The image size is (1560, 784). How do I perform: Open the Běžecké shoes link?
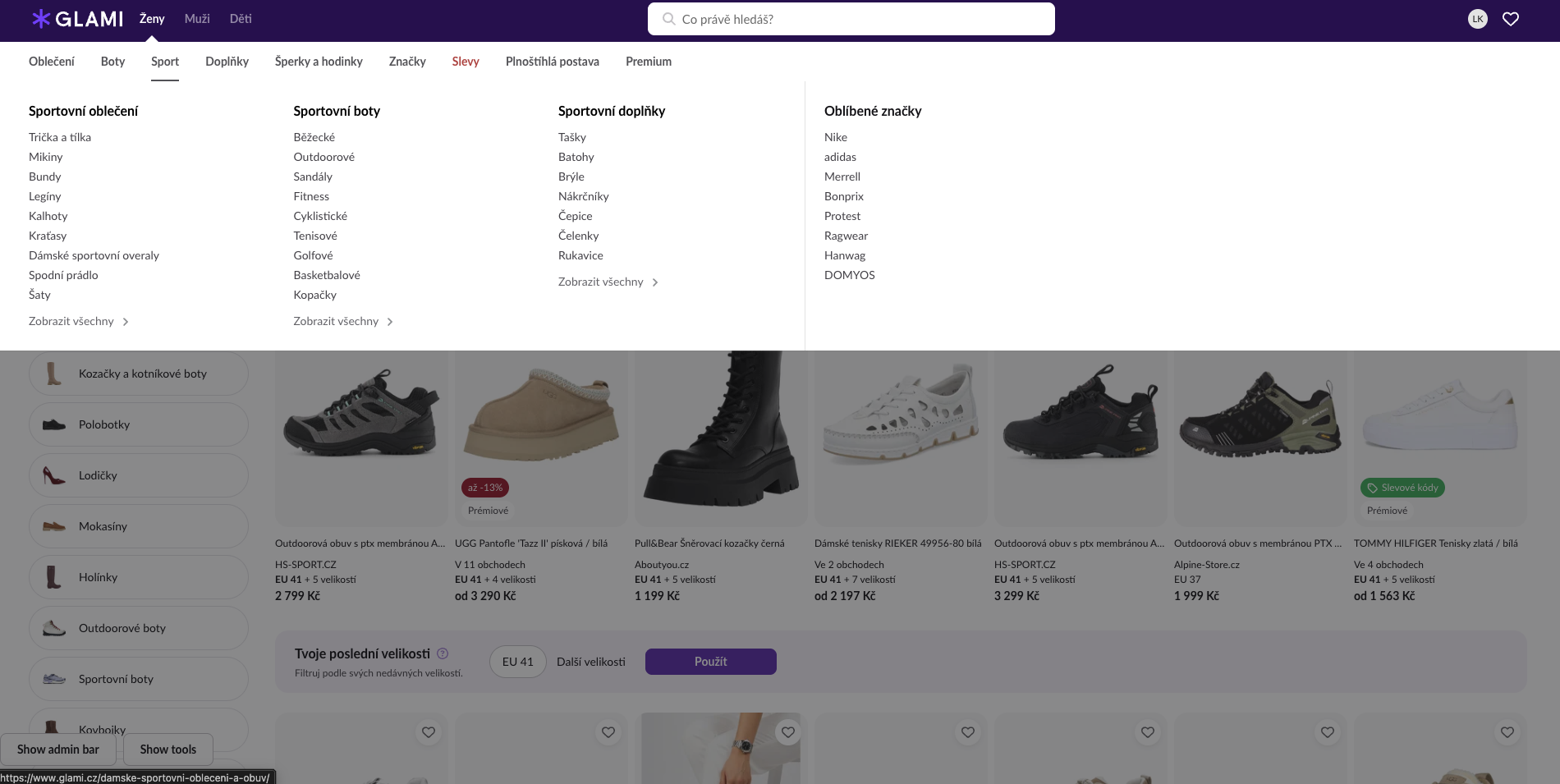pos(314,137)
